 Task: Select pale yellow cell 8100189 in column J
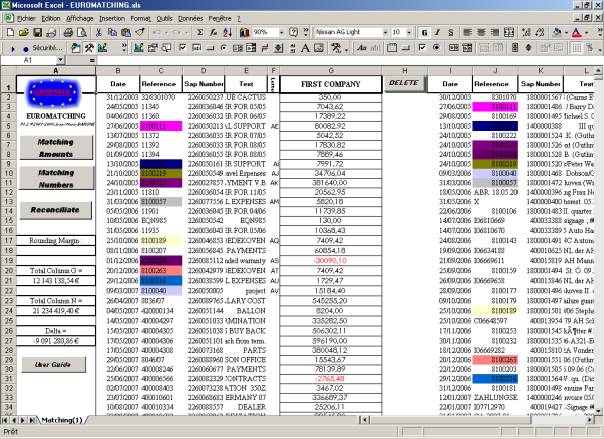495,310
